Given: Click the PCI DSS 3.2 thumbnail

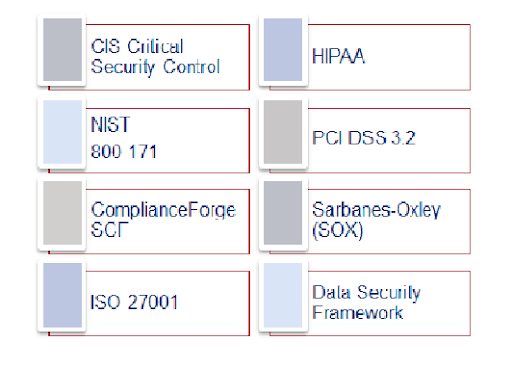Looking at the screenshot, I should coord(283,132).
